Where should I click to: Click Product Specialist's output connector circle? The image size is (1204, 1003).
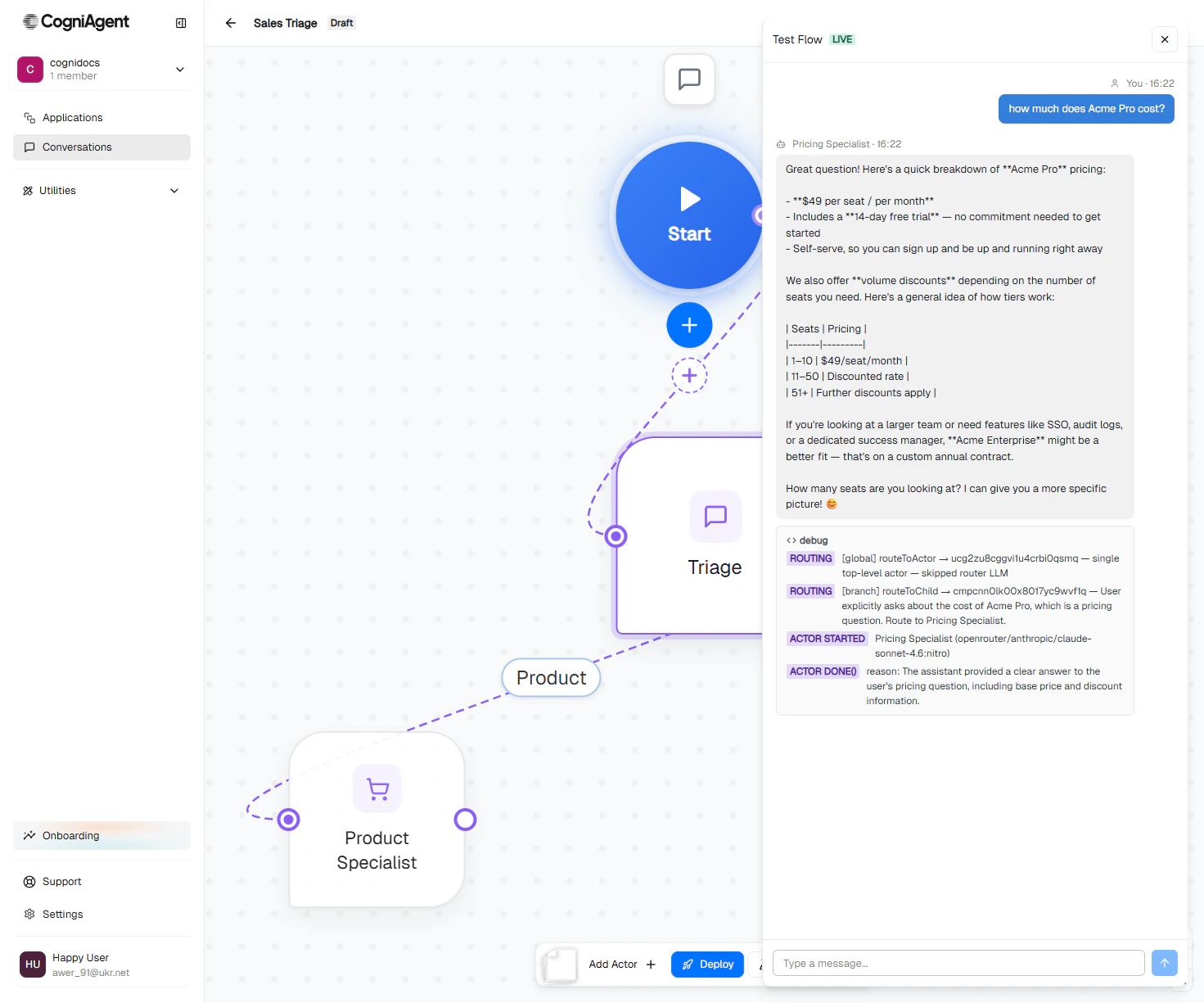(x=466, y=820)
